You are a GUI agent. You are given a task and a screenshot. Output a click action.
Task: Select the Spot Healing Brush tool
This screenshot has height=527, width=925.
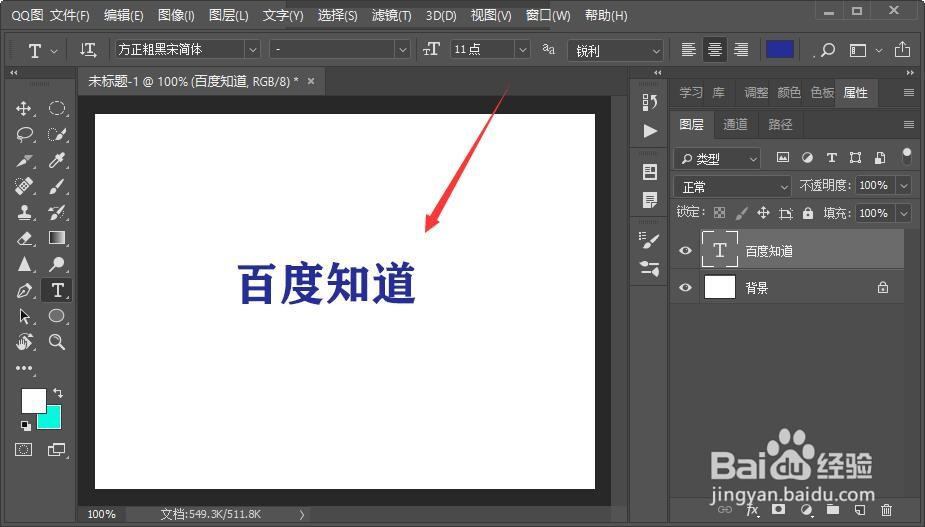coord(24,186)
